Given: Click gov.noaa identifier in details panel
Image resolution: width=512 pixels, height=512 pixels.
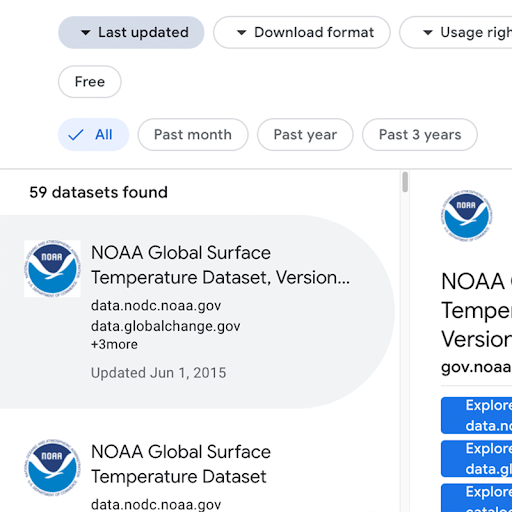Looking at the screenshot, I should coord(476,367).
